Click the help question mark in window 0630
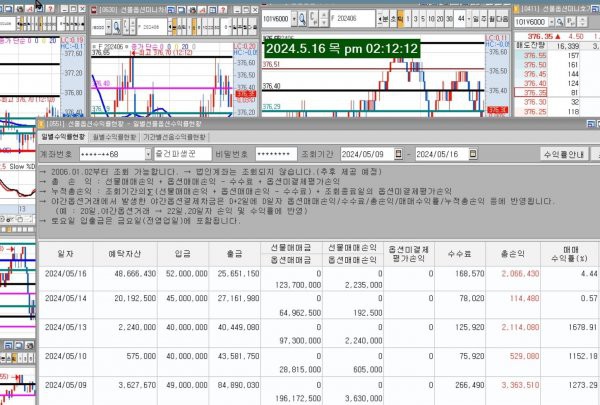Screen dimensions: 600x405 point(223,10)
